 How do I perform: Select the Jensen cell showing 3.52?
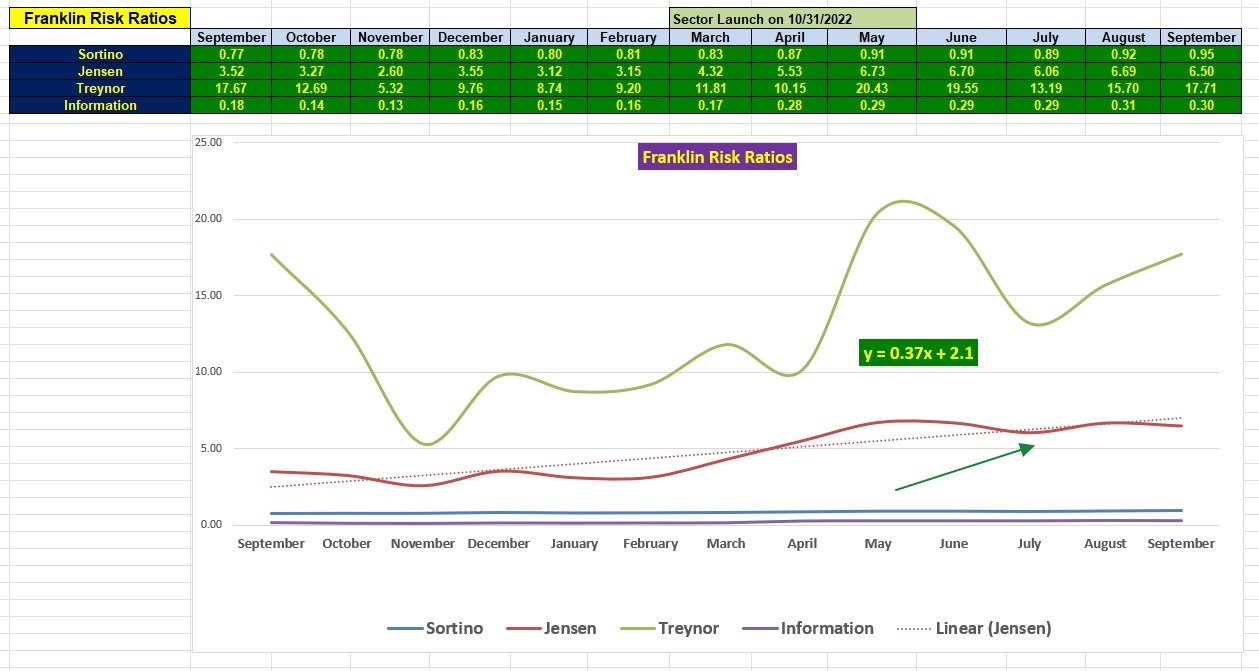(x=231, y=71)
